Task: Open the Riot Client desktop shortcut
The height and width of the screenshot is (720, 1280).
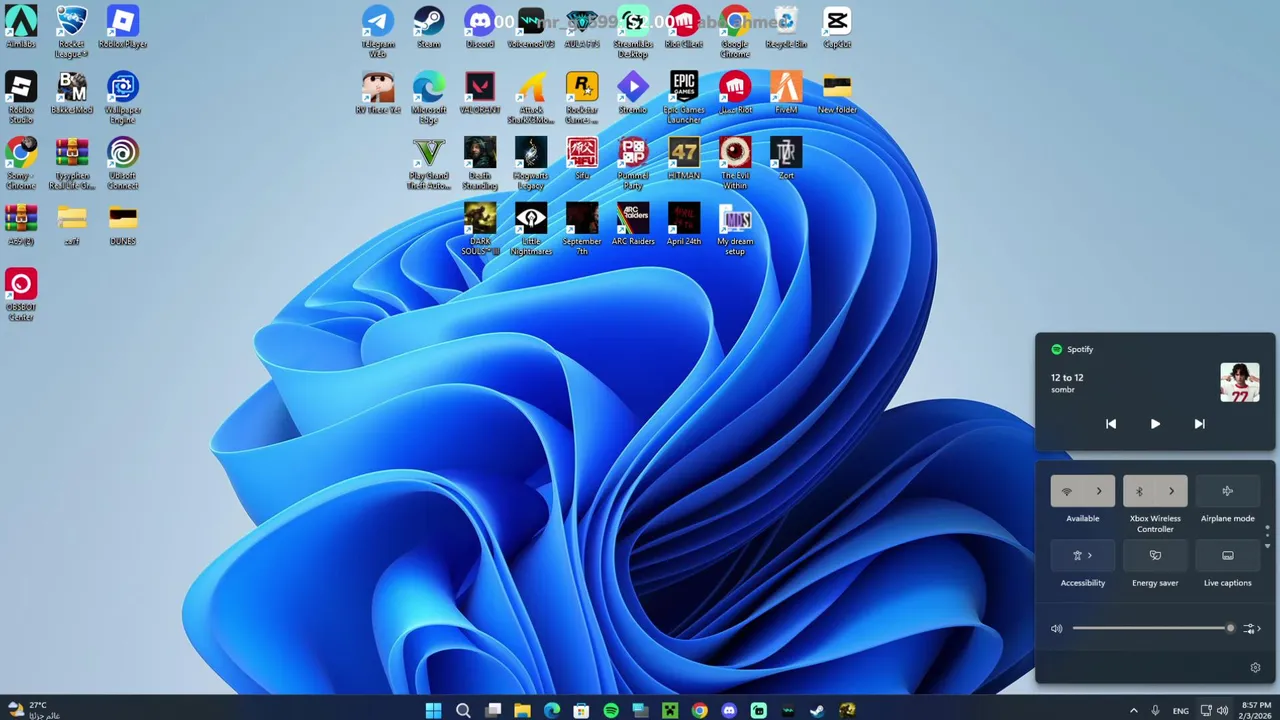Action: [x=684, y=27]
